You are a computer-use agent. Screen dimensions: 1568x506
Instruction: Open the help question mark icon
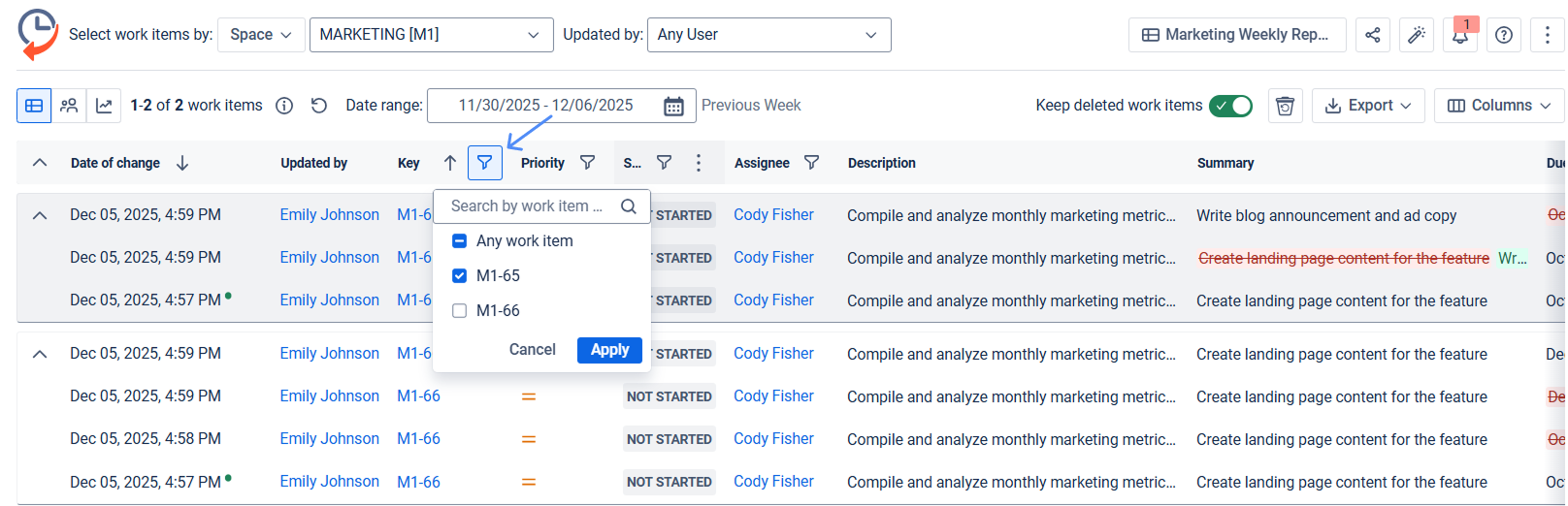click(1503, 35)
